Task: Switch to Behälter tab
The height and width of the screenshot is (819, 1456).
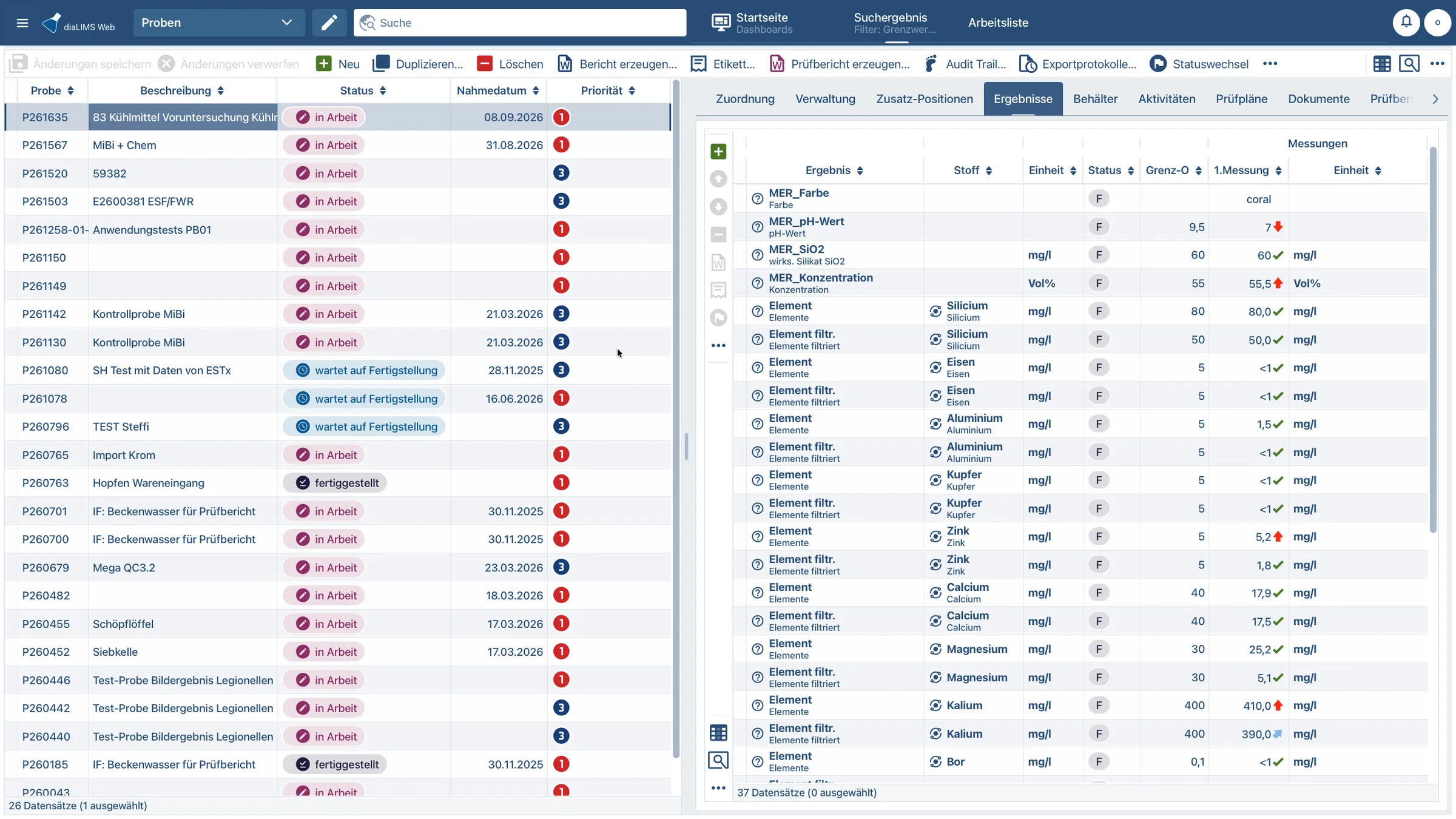Action: pos(1095,99)
